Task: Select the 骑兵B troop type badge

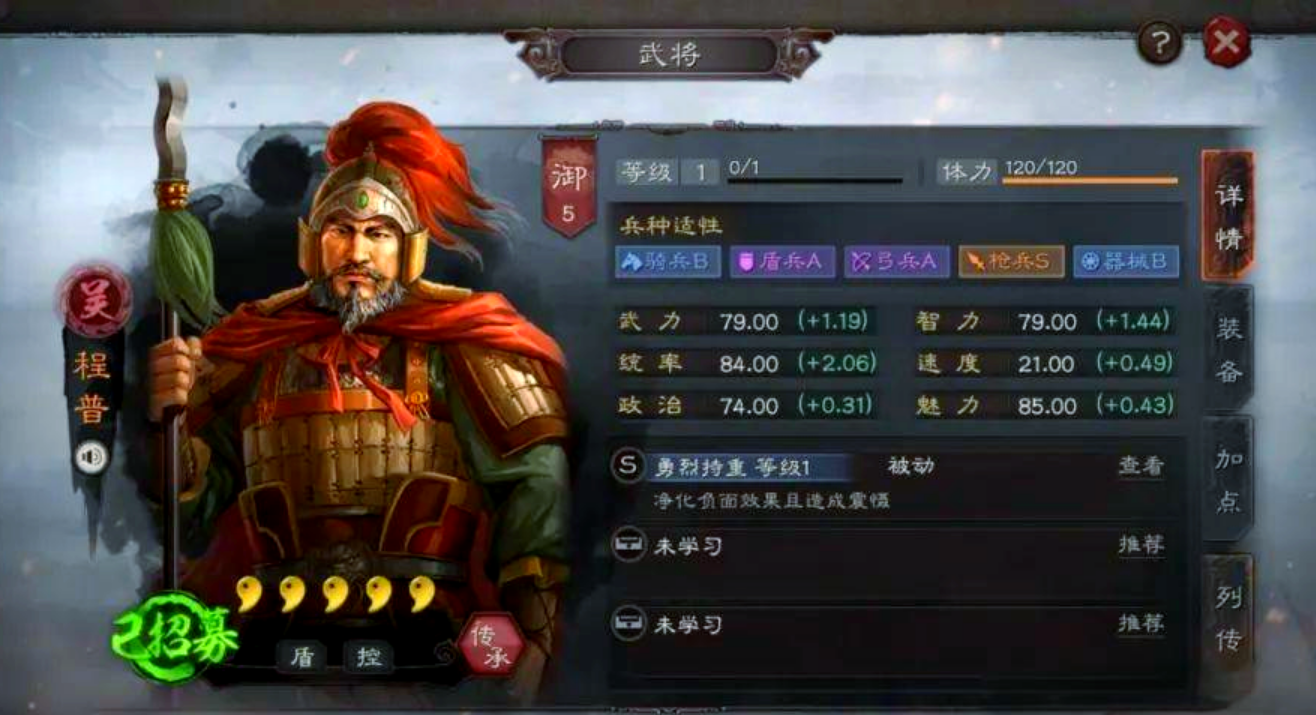Action: coord(667,262)
